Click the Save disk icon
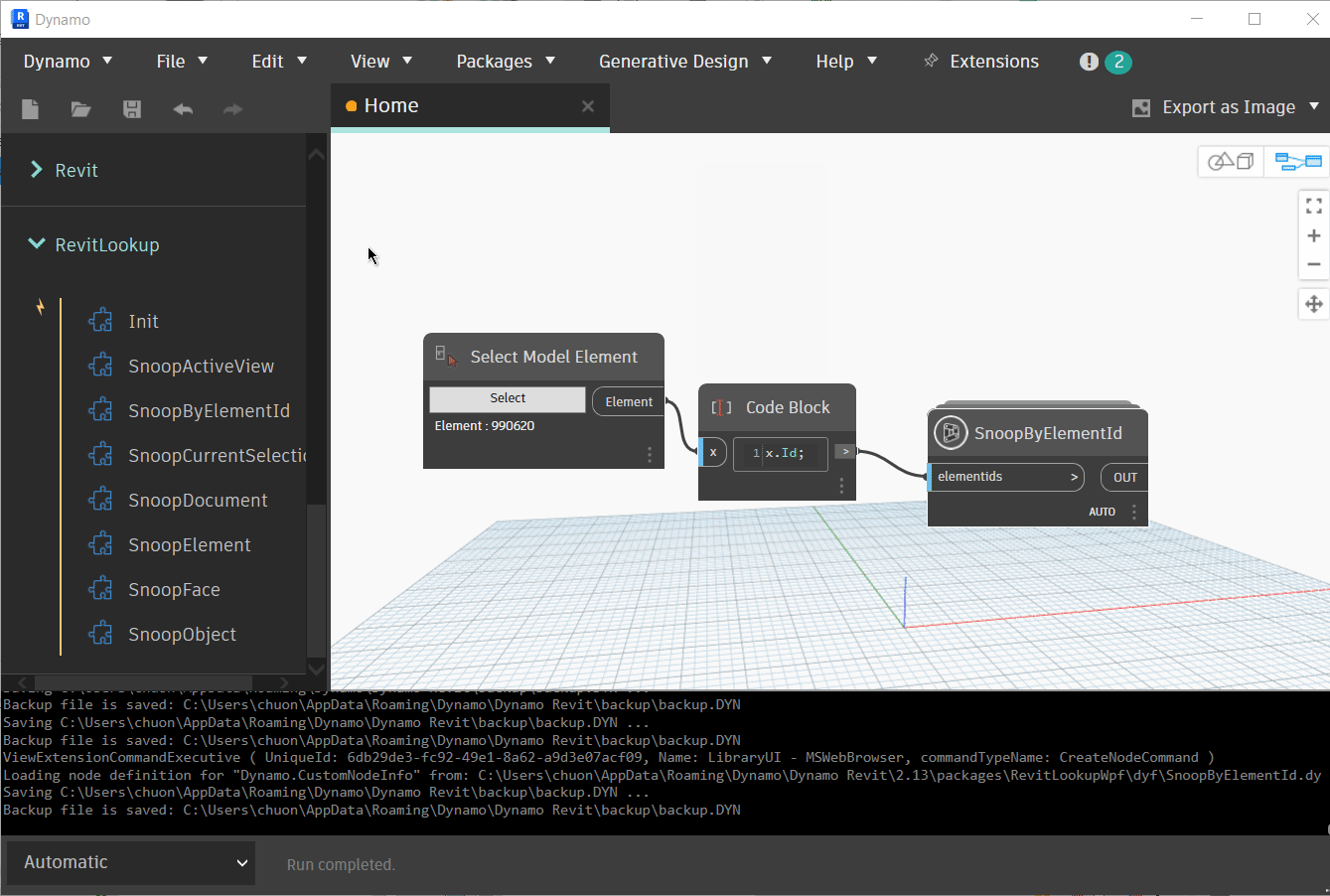 click(x=132, y=109)
